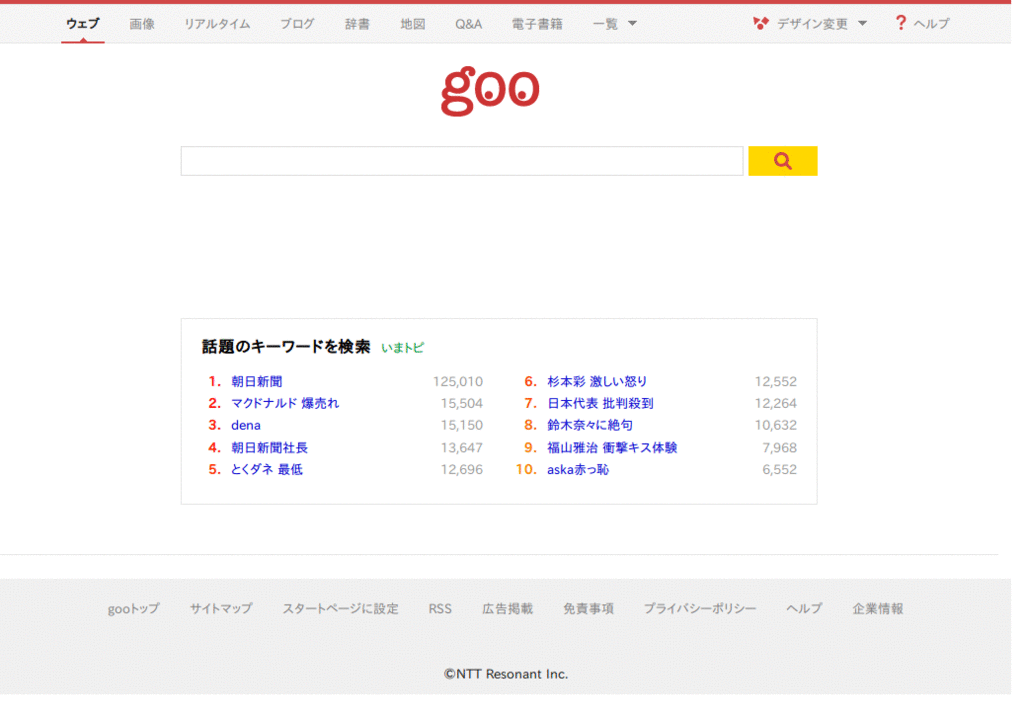Click the yellow search magnifier button
1024x720 pixels.
coord(782,161)
